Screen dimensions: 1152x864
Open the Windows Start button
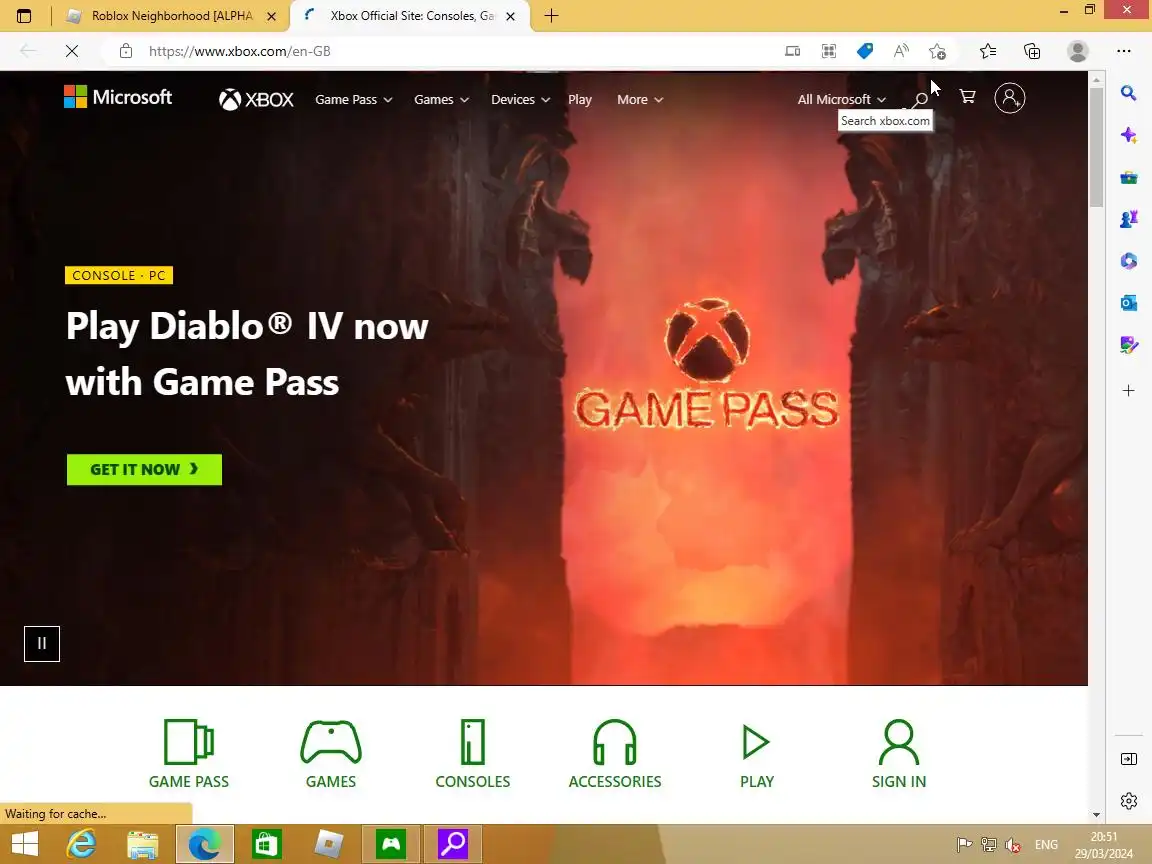pyautogui.click(x=24, y=843)
